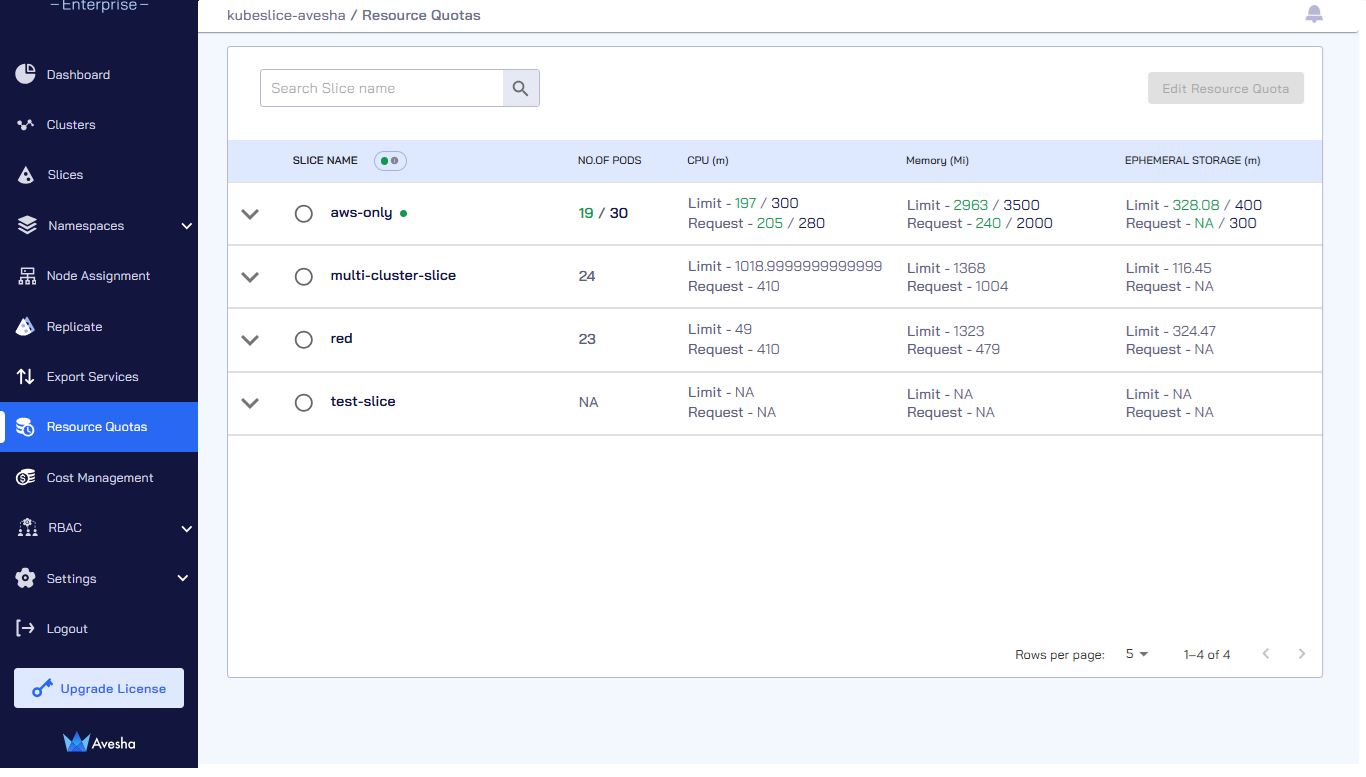Select the red slice radio button
Viewport: 1366px width, 777px height.
[304, 340]
